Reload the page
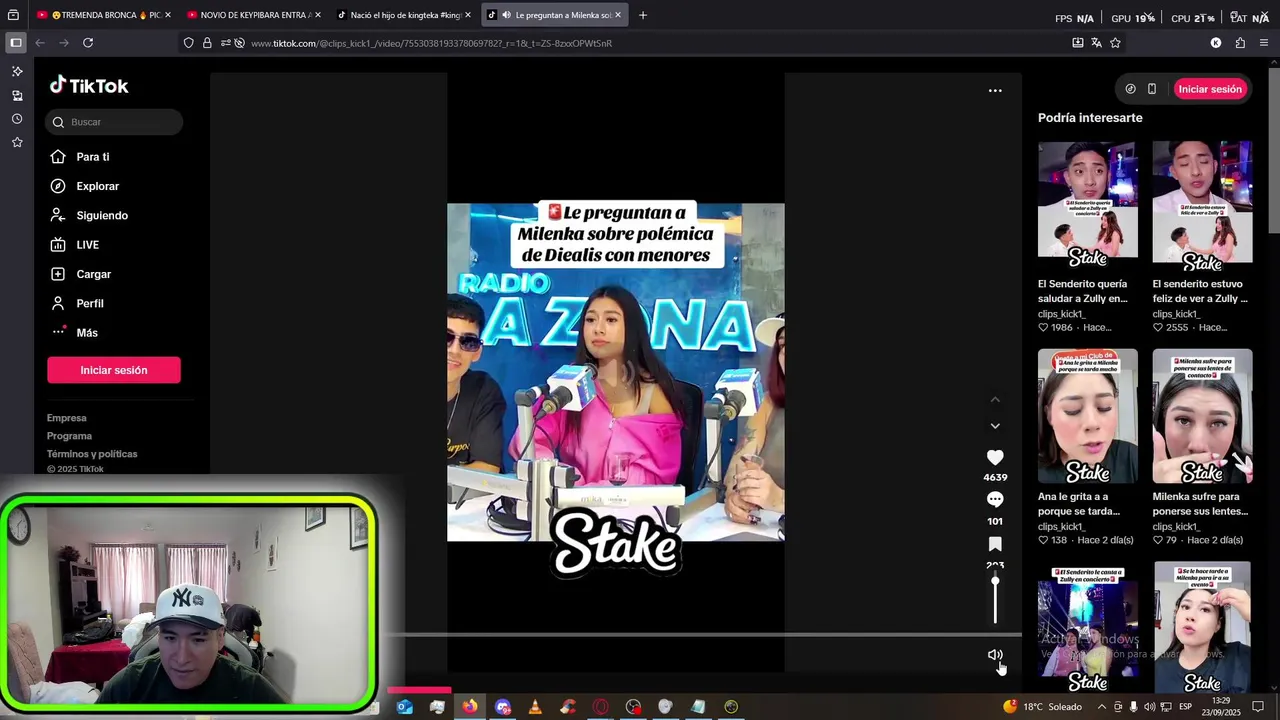 pyautogui.click(x=88, y=43)
